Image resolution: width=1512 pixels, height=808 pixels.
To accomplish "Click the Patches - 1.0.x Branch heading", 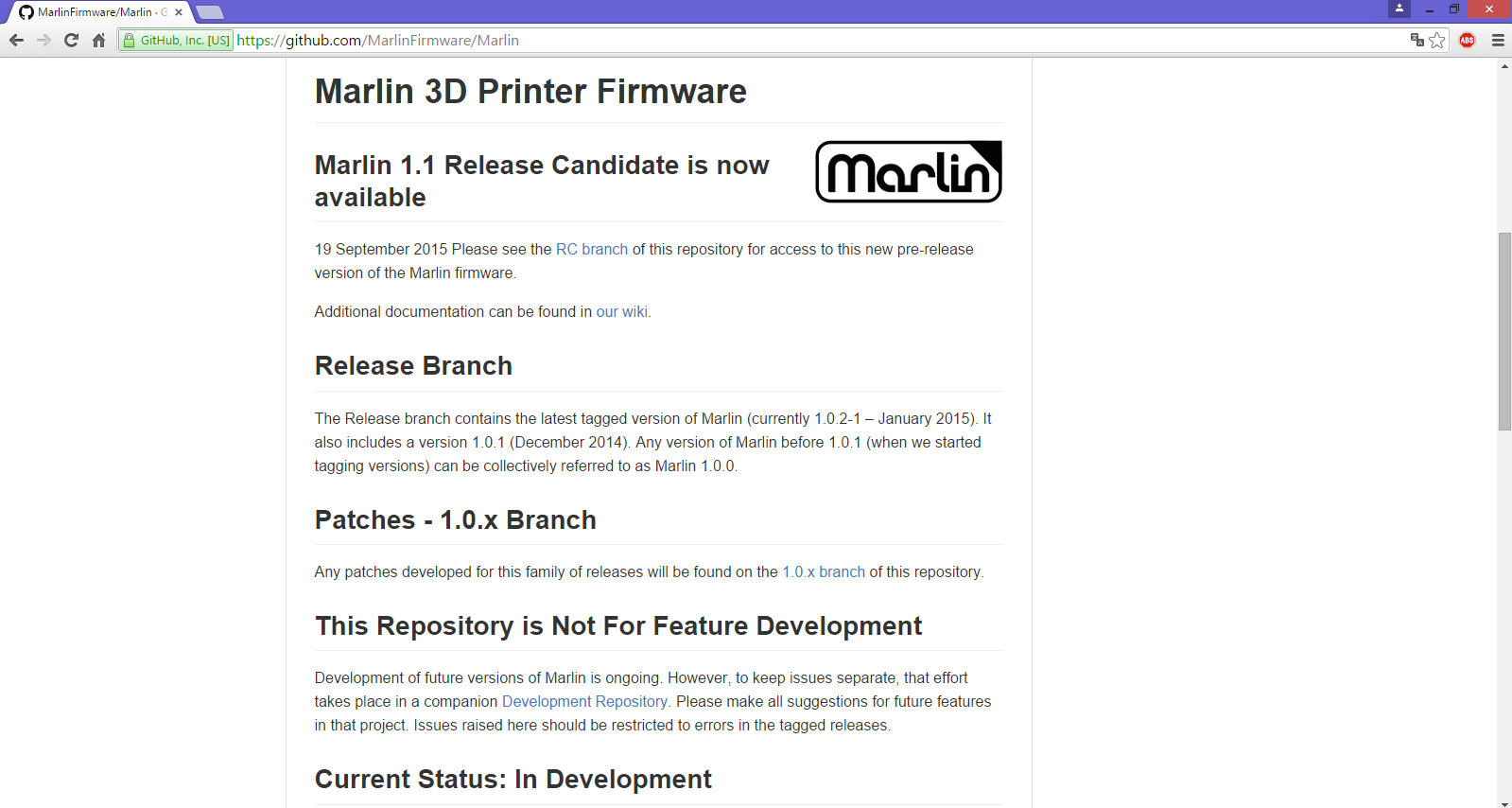I will [456, 520].
